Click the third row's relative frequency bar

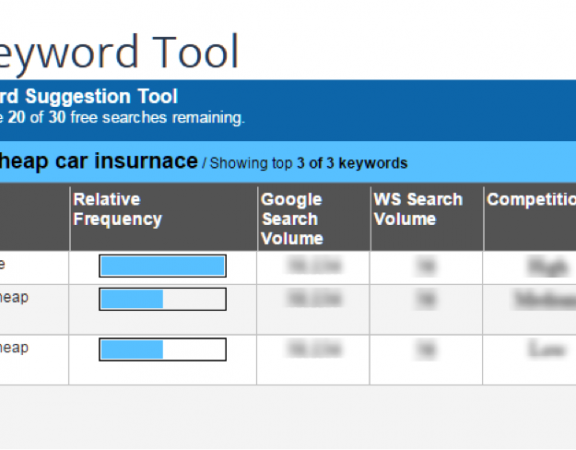tap(163, 349)
